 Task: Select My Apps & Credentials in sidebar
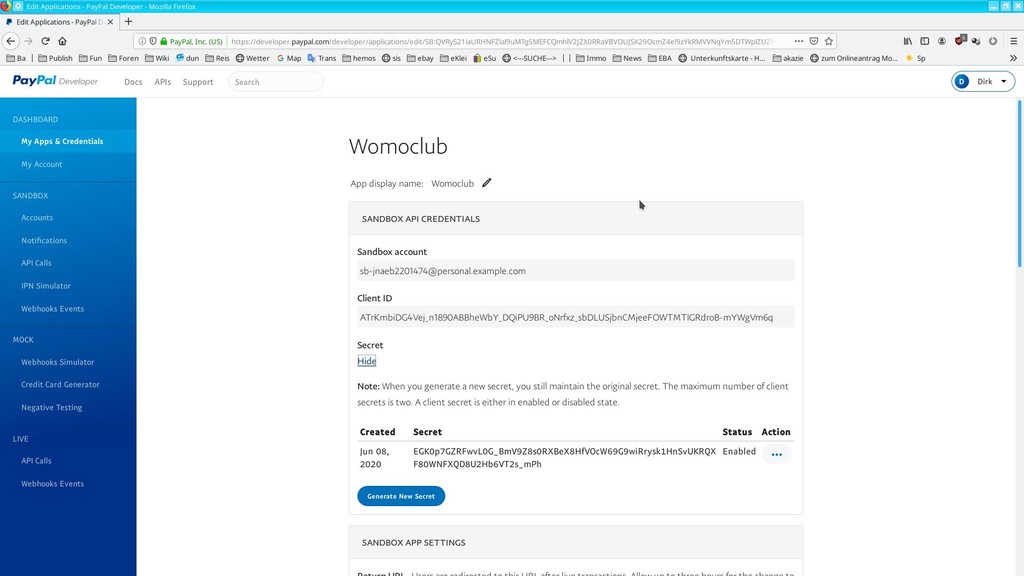(68, 141)
